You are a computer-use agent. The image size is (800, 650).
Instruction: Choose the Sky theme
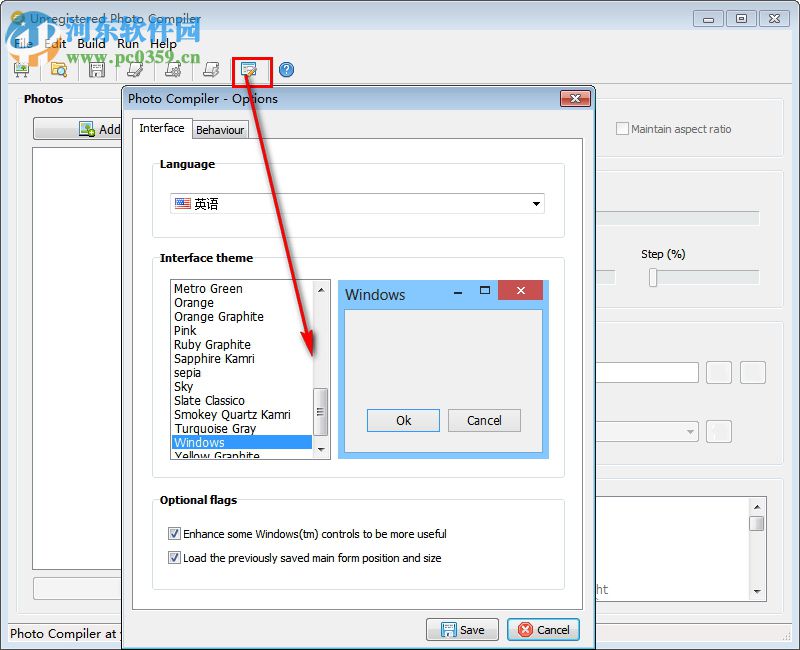(x=242, y=387)
